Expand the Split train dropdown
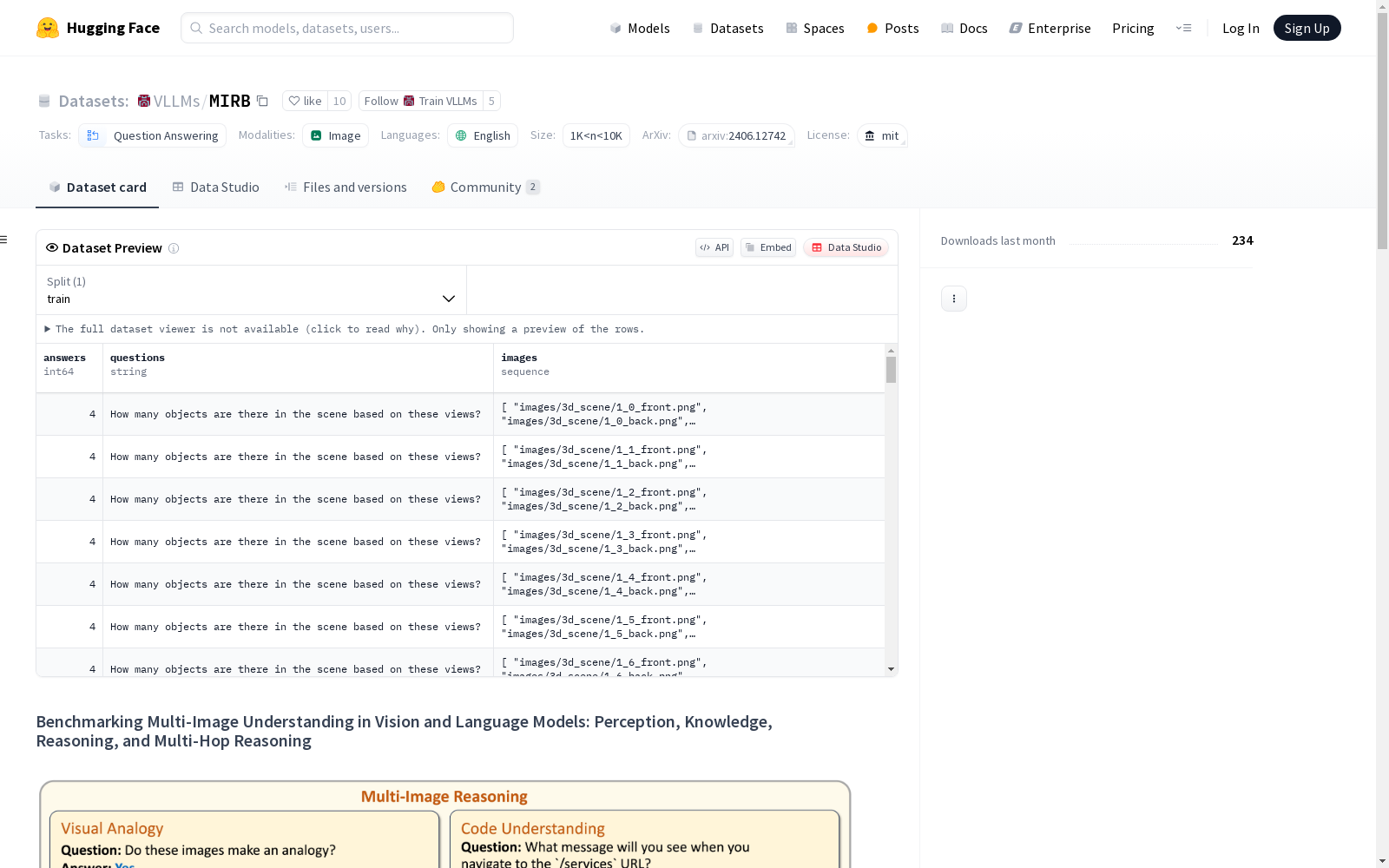1389x868 pixels. (x=251, y=290)
